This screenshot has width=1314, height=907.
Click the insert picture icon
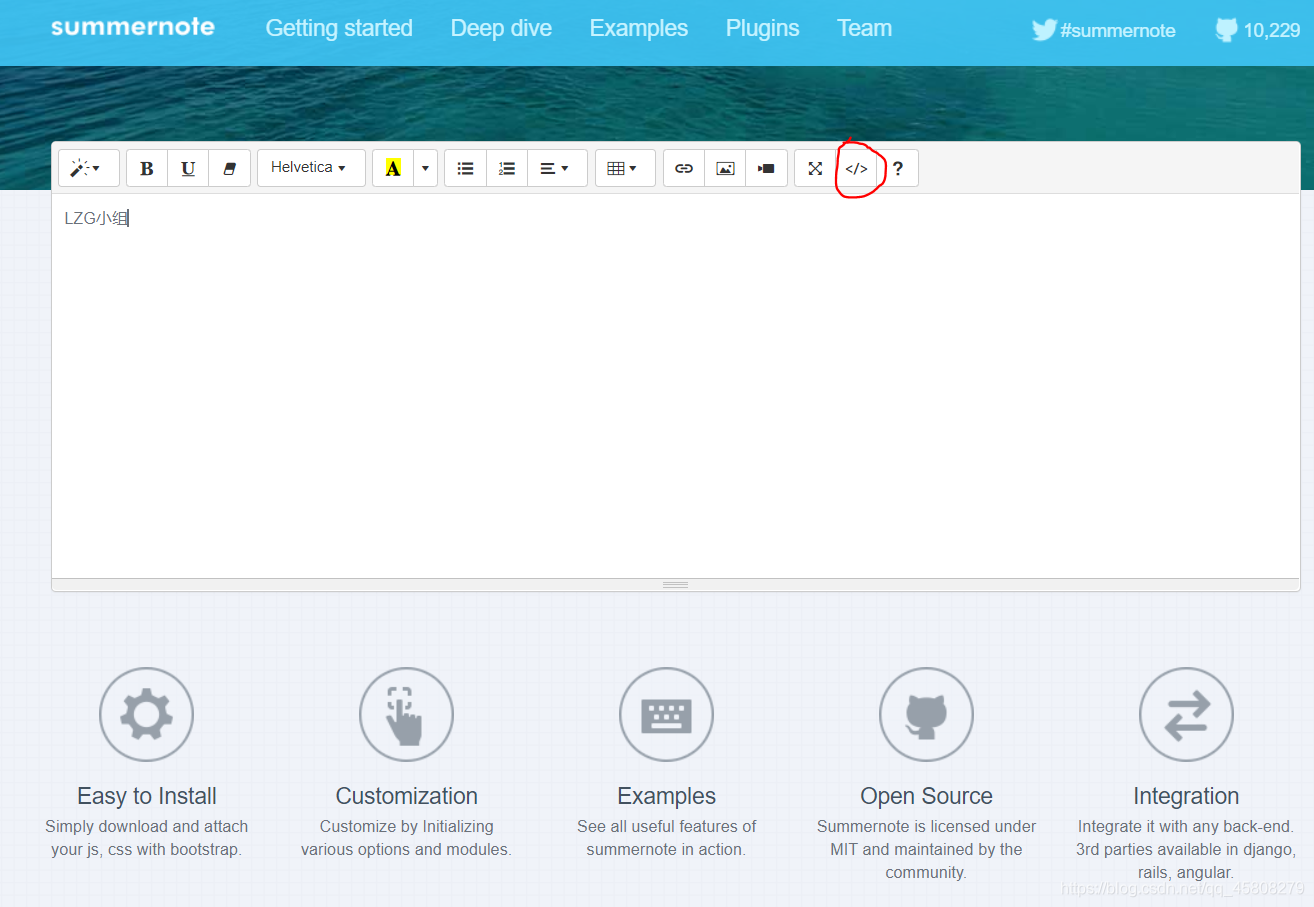tap(725, 168)
